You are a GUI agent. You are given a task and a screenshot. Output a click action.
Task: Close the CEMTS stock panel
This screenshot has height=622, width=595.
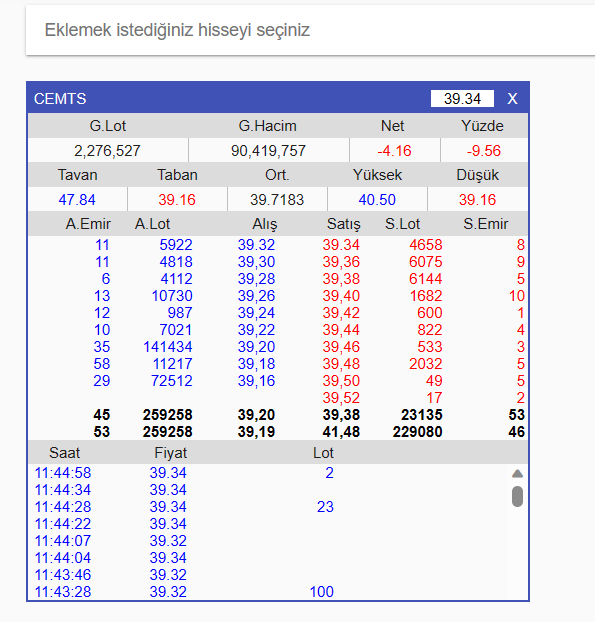tap(512, 99)
